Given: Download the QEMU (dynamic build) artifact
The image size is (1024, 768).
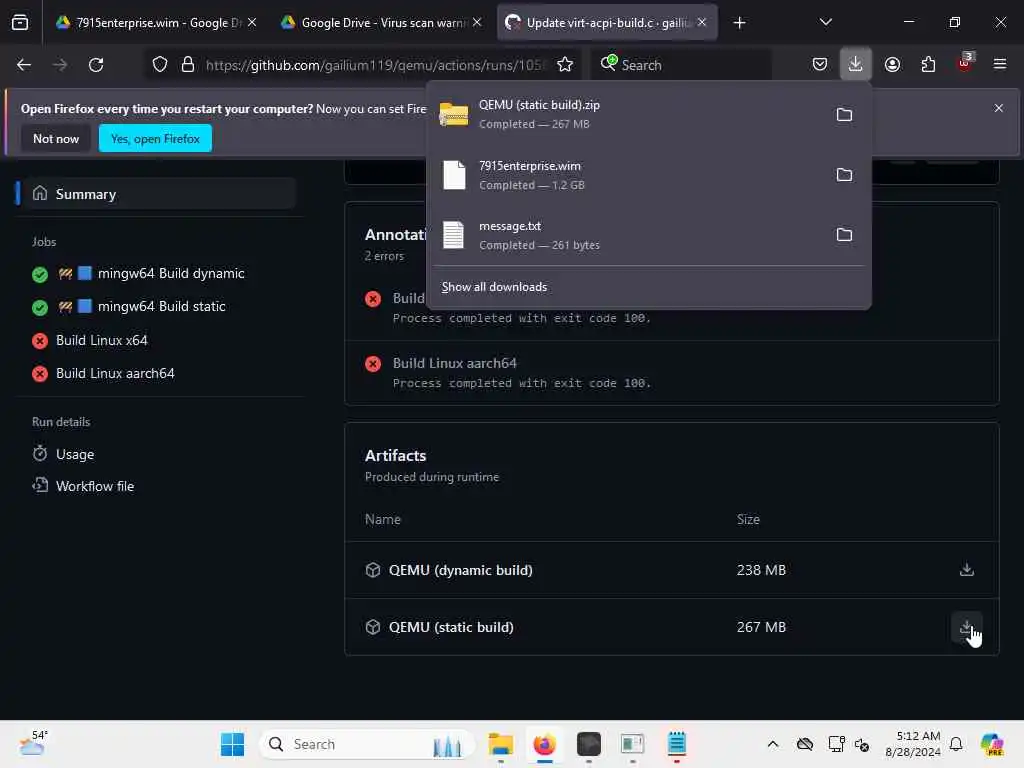Looking at the screenshot, I should click(x=967, y=569).
